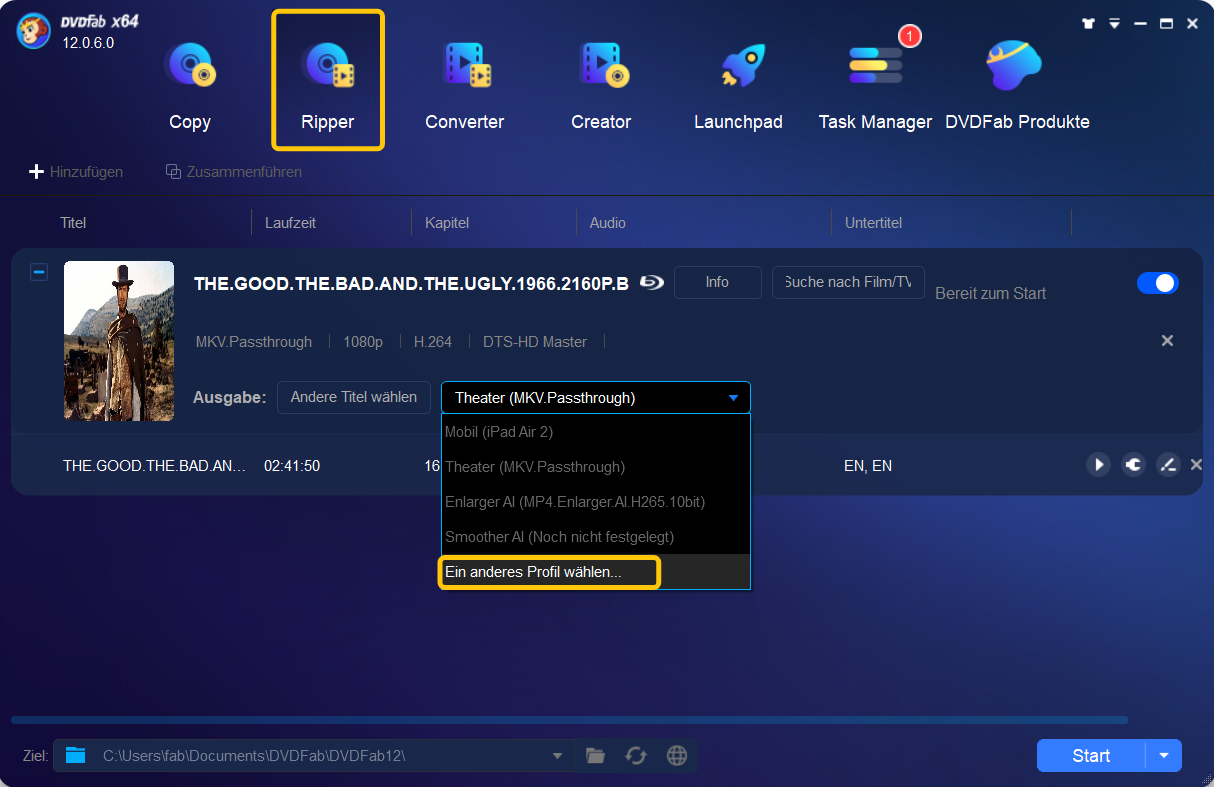
Task: Click the Titel column header
Action: [73, 223]
